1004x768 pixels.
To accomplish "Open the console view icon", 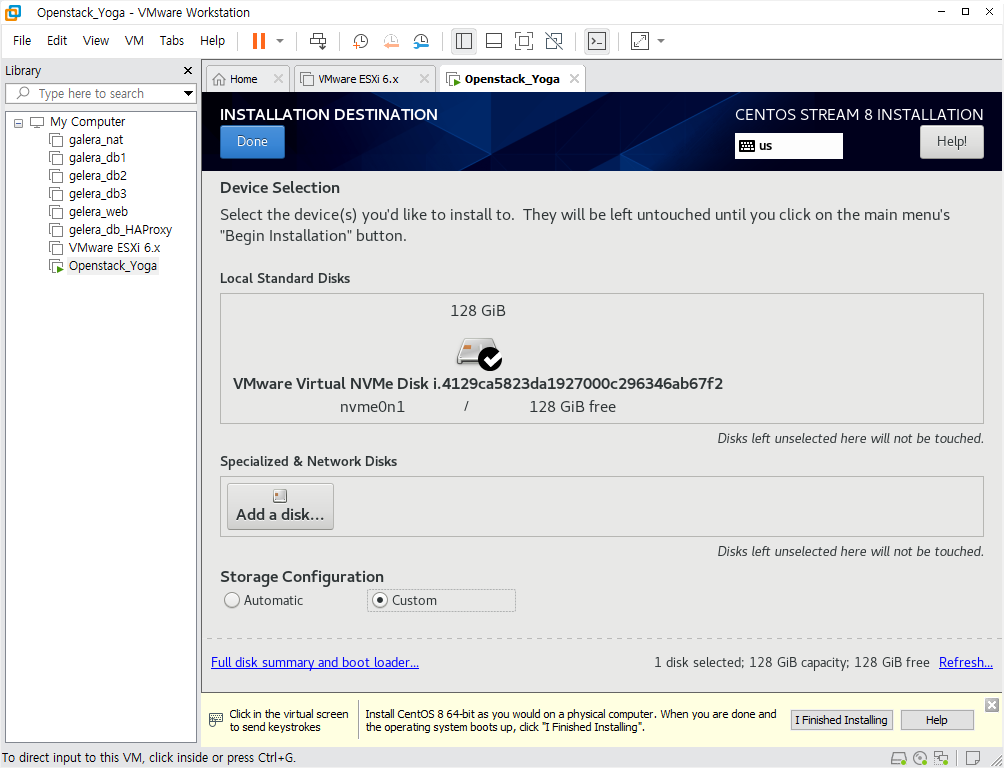I will pos(597,41).
